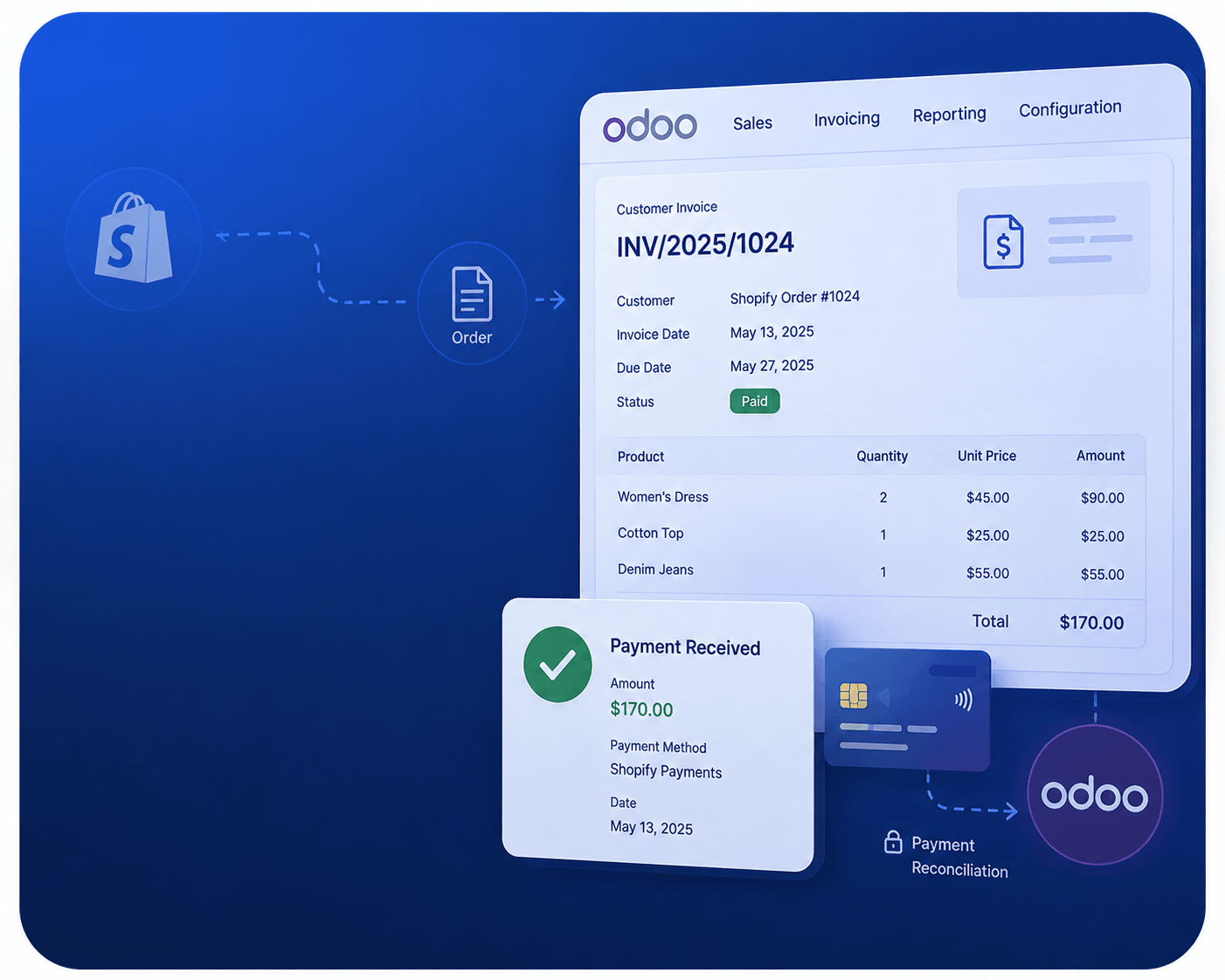Click the Order document icon

coord(472,294)
